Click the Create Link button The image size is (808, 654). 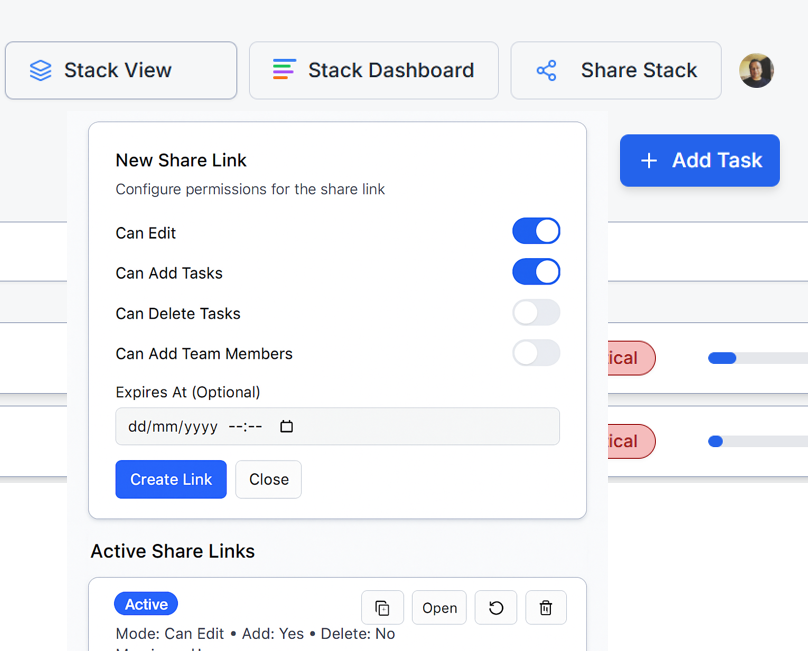pyautogui.click(x=170, y=479)
